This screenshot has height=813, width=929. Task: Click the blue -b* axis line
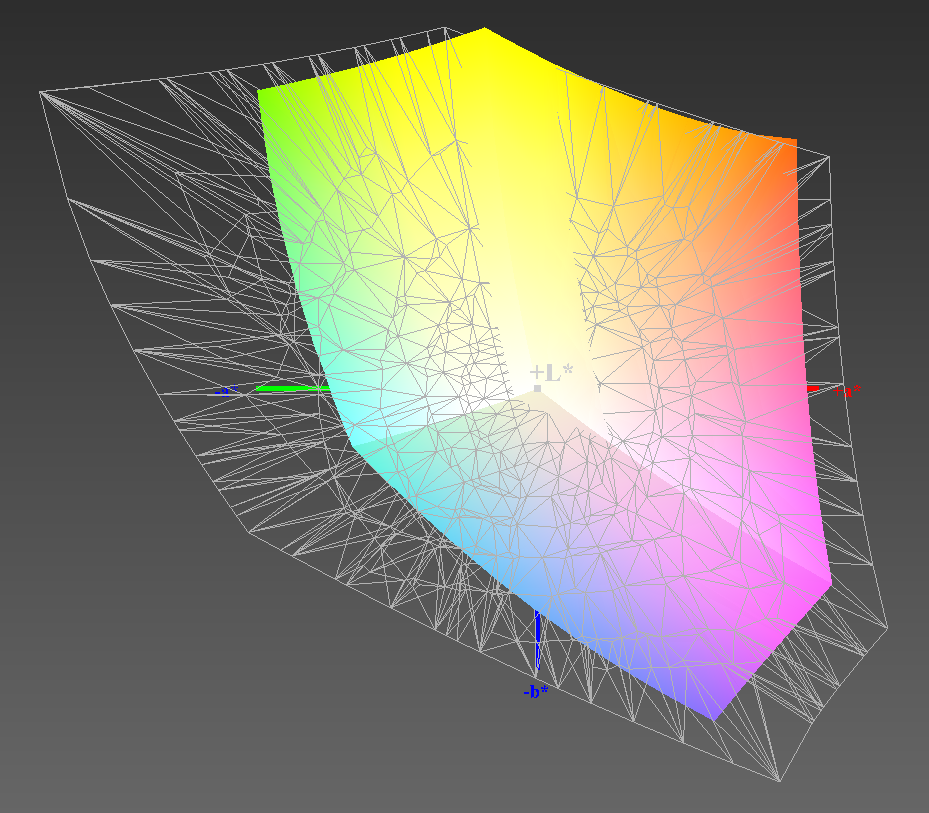click(537, 640)
